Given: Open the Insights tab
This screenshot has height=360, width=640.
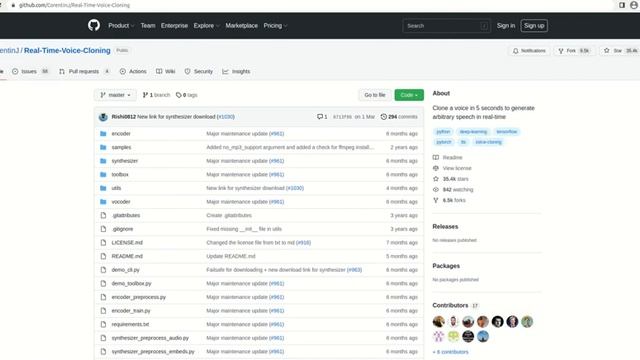Looking at the screenshot, I should point(236,71).
